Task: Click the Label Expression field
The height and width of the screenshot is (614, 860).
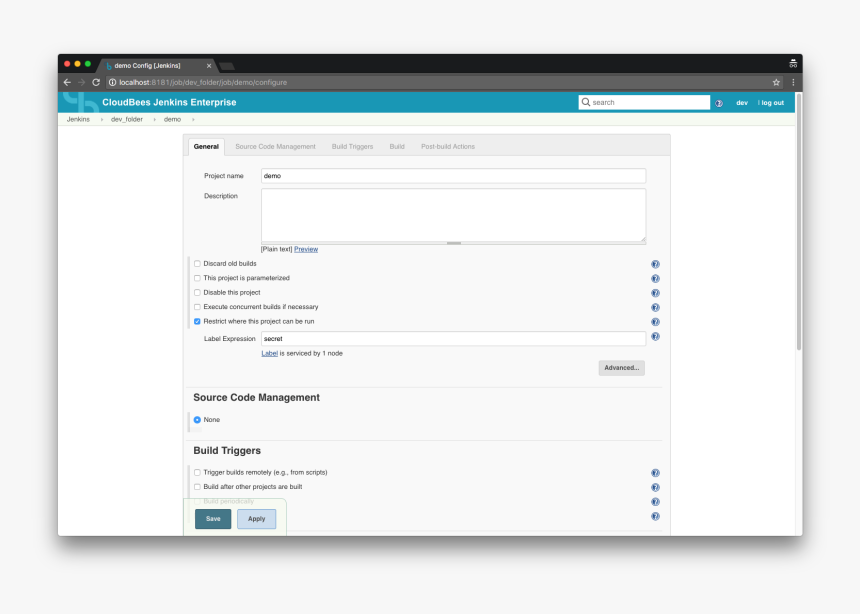Action: [454, 339]
